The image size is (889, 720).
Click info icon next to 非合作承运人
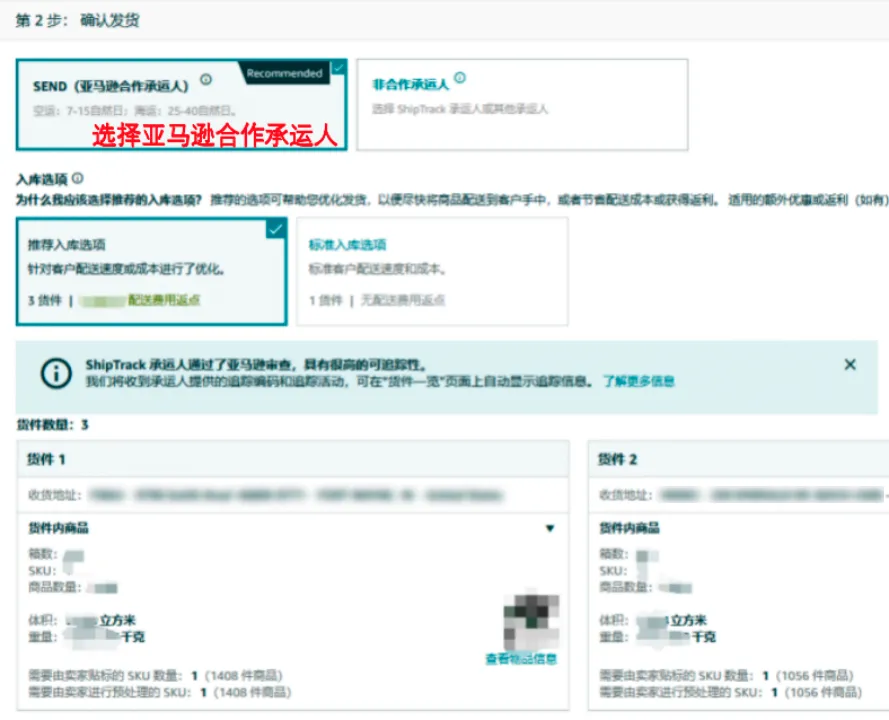tap(460, 78)
